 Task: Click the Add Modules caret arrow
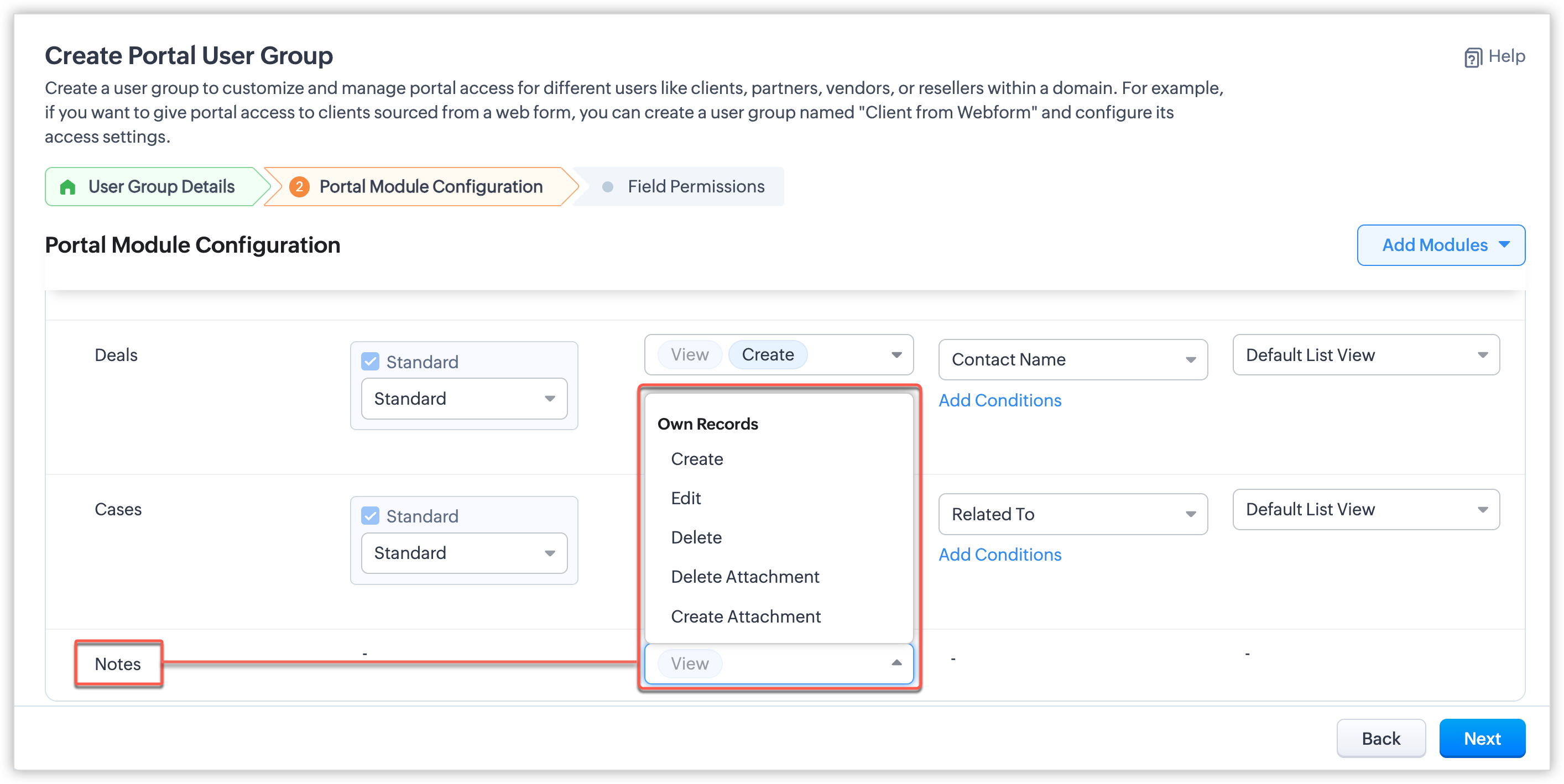click(x=1504, y=244)
